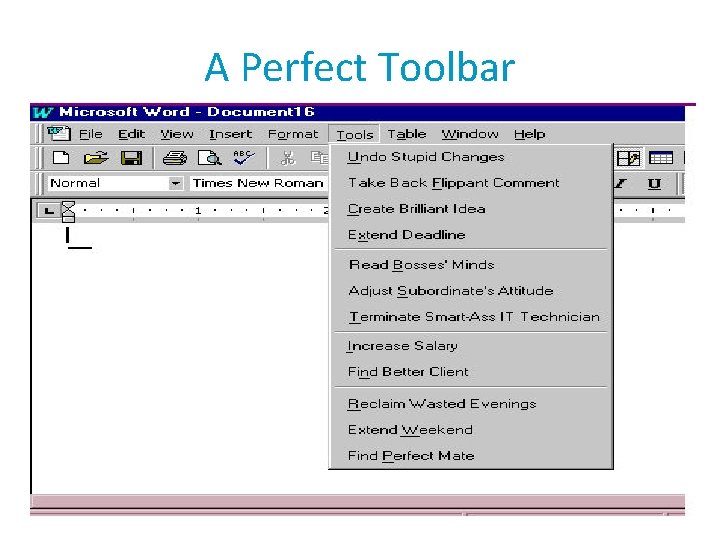Select Take Back Flippant Comment
Viewport: 720px width, 540px height.
click(471, 183)
